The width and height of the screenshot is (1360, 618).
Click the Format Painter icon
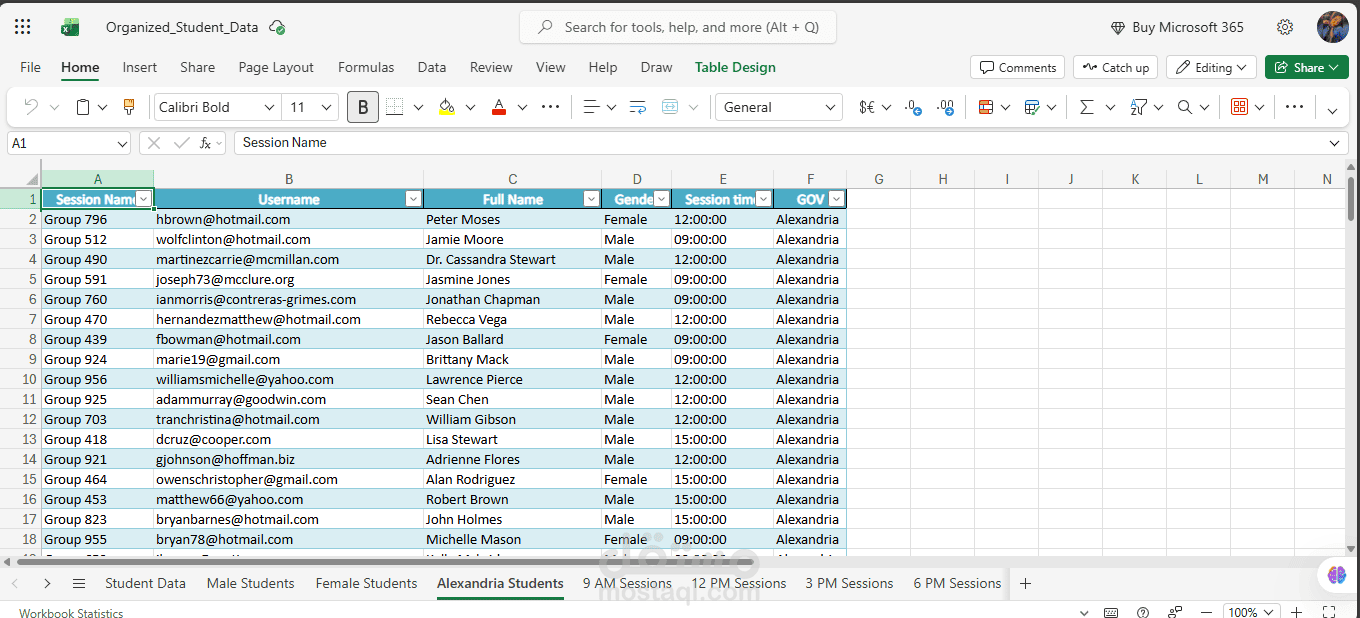coord(128,107)
